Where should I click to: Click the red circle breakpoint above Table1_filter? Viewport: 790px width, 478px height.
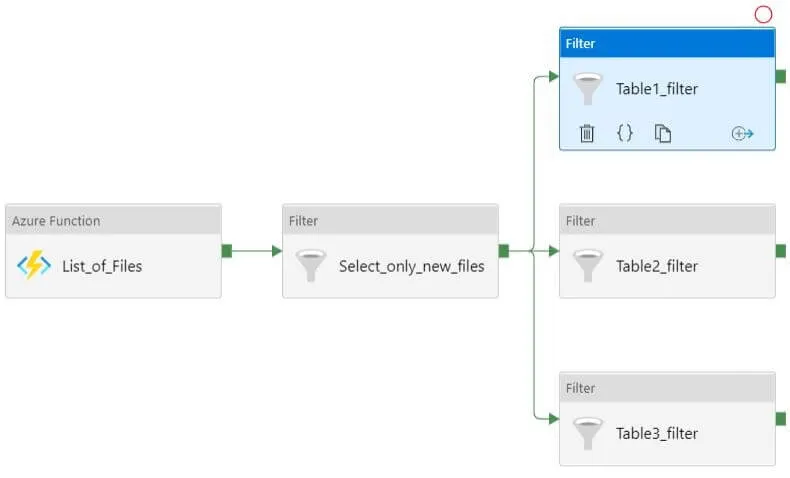coord(763,14)
